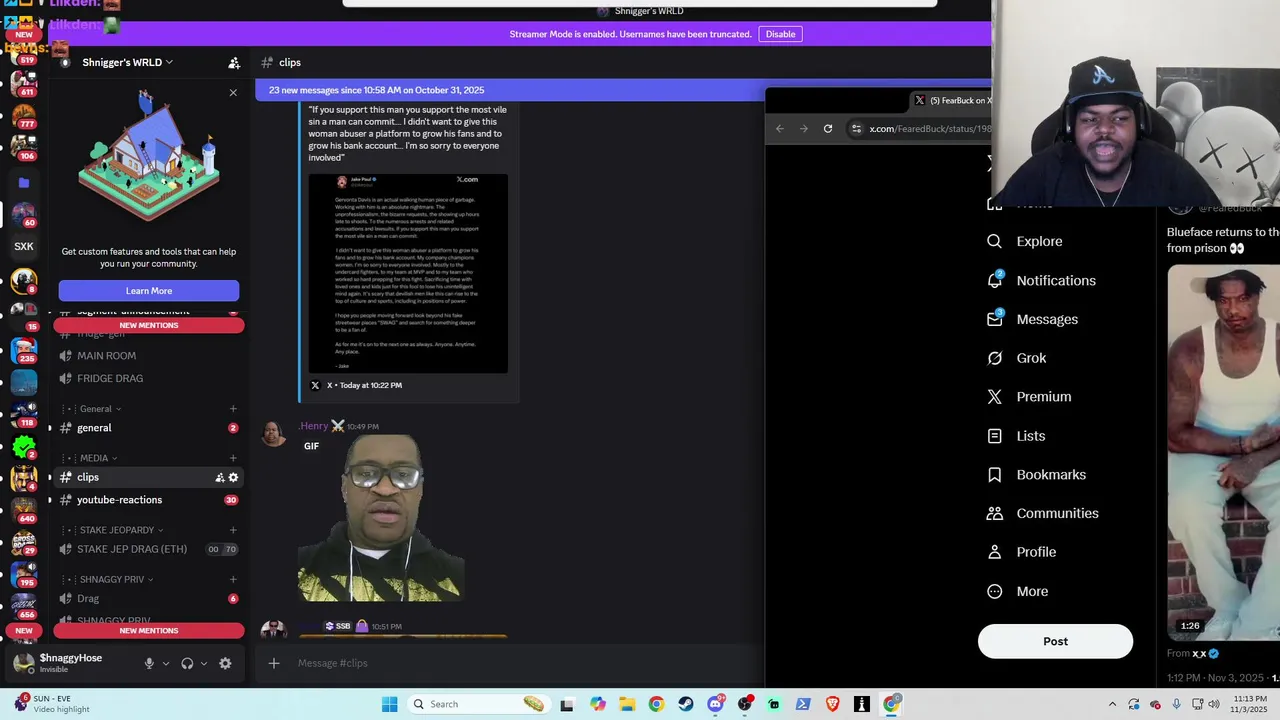Open the GIF posted by Henry

point(382,518)
